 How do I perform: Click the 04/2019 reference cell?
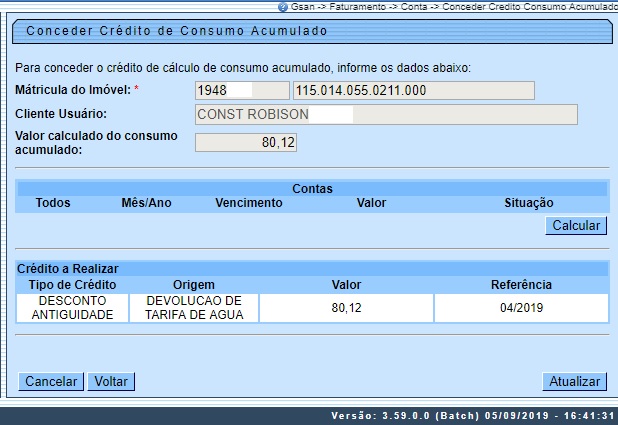click(520, 308)
